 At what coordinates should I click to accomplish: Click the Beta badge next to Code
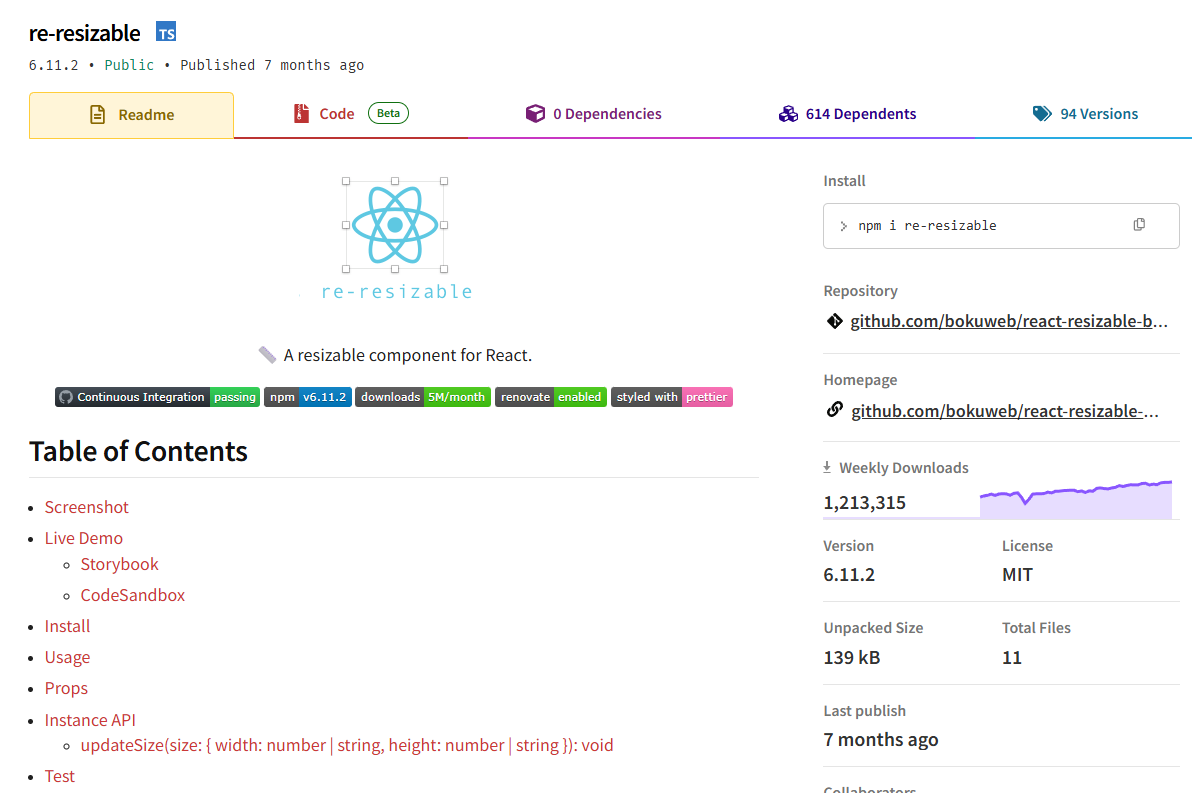[x=388, y=113]
